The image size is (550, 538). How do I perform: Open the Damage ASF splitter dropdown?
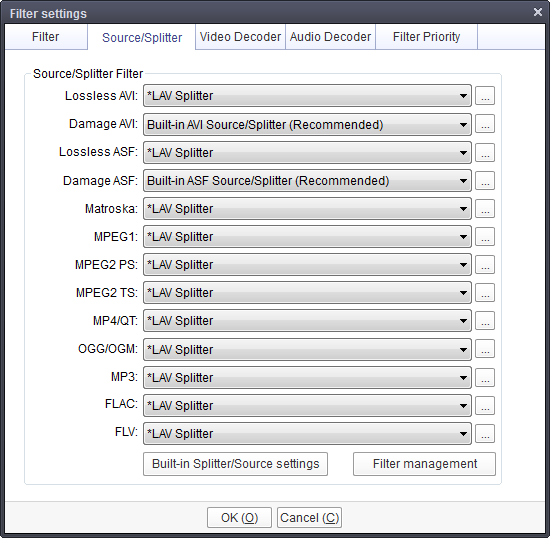pyautogui.click(x=307, y=181)
